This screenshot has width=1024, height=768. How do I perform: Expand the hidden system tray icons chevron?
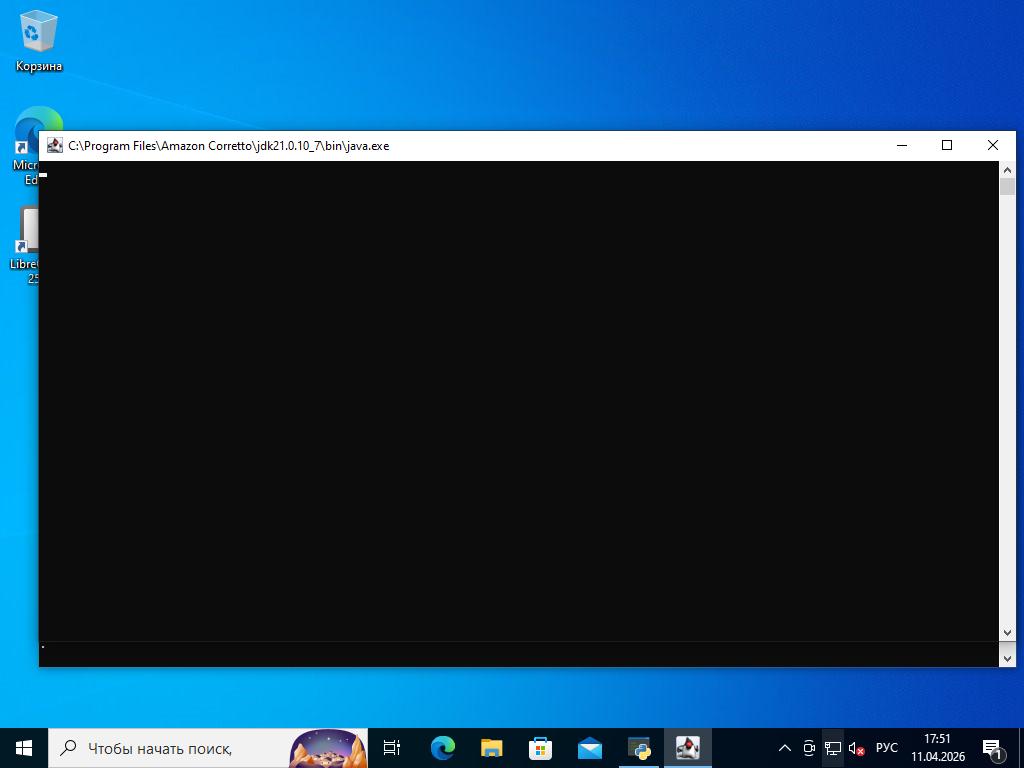(x=784, y=747)
